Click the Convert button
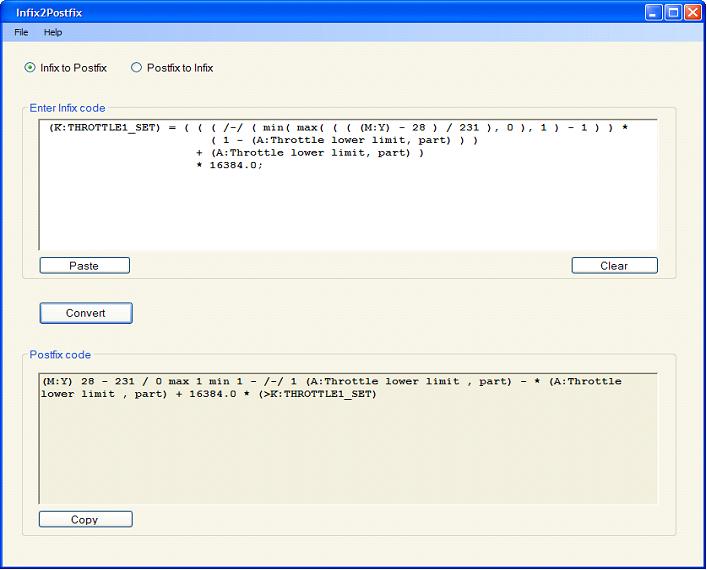 pos(86,313)
